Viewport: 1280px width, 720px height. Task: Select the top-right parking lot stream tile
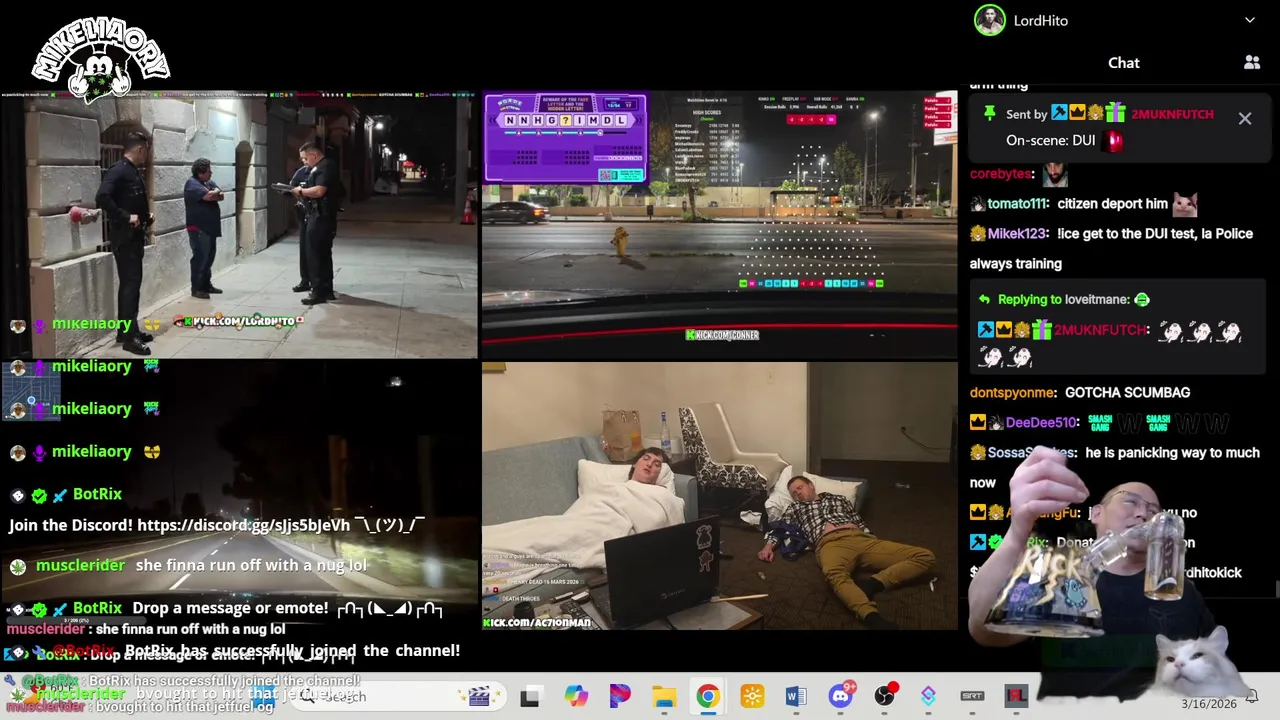pos(719,225)
